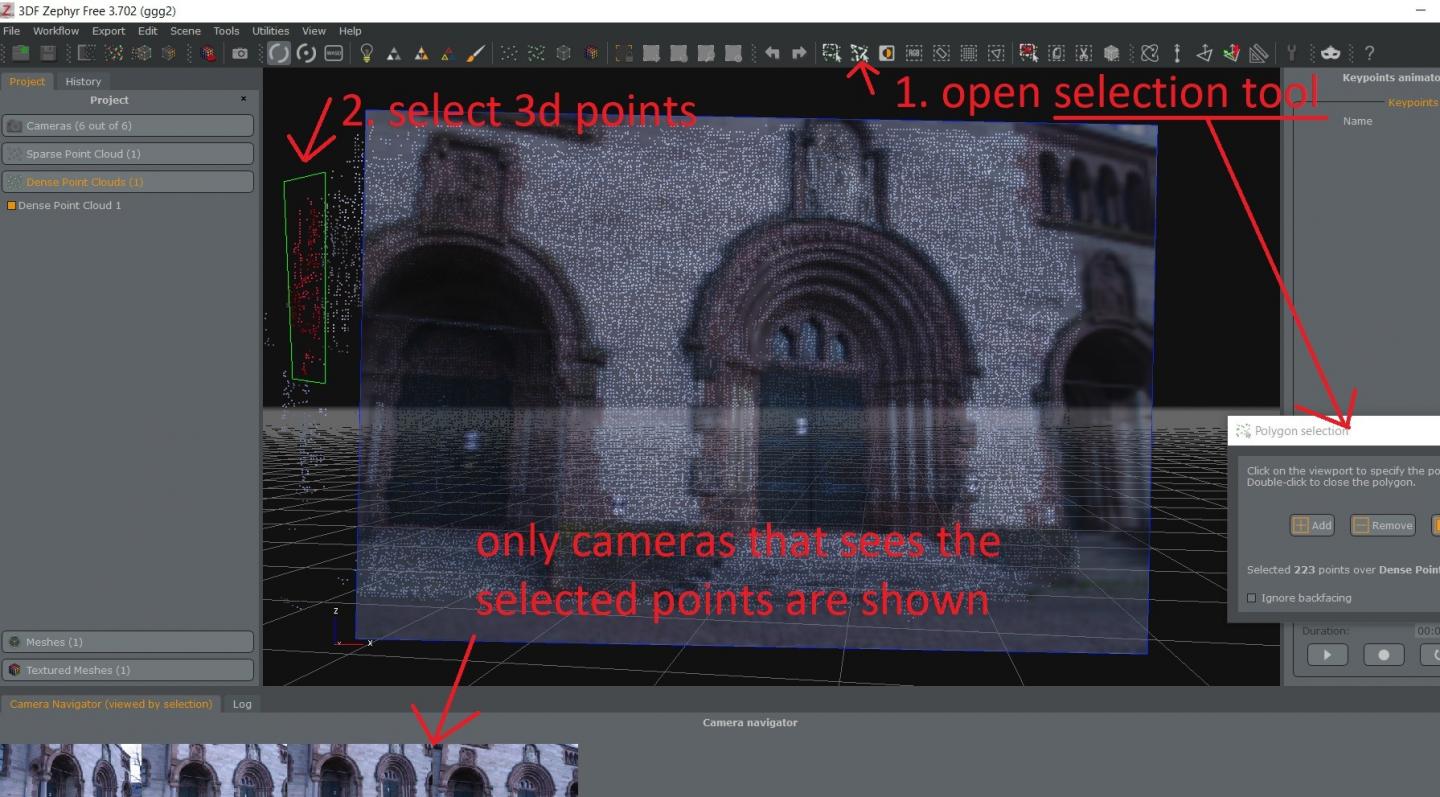Click the New project toolbar icon
Screen dimensions: 1440x797
(20, 53)
